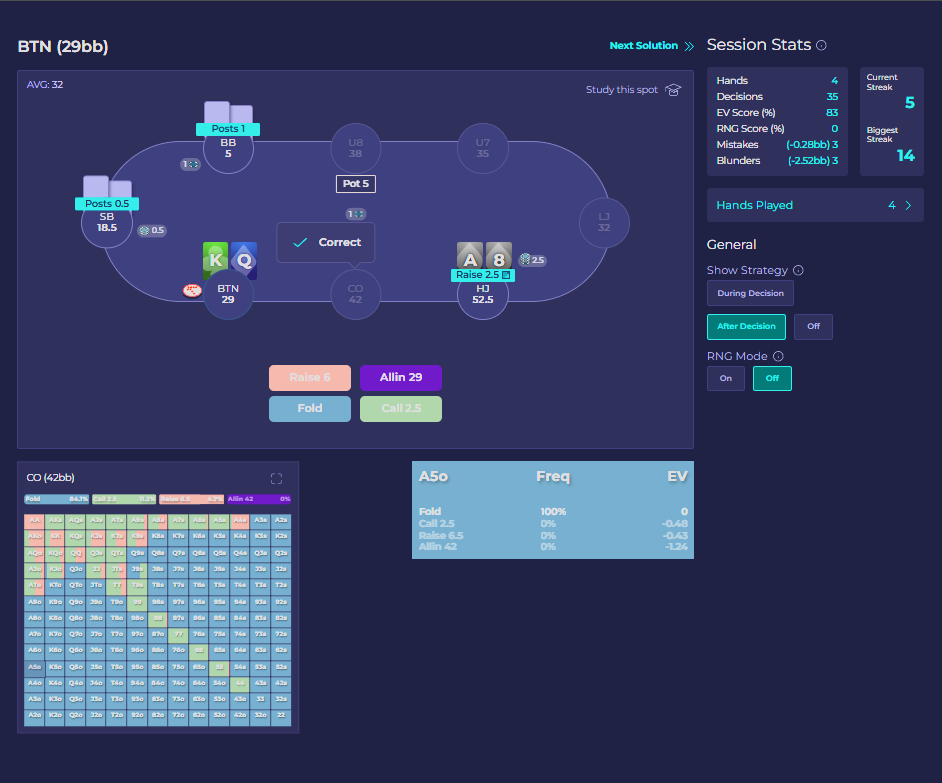Click the icon inside Raise 2.5 label
The image size is (942, 783).
(x=506, y=275)
